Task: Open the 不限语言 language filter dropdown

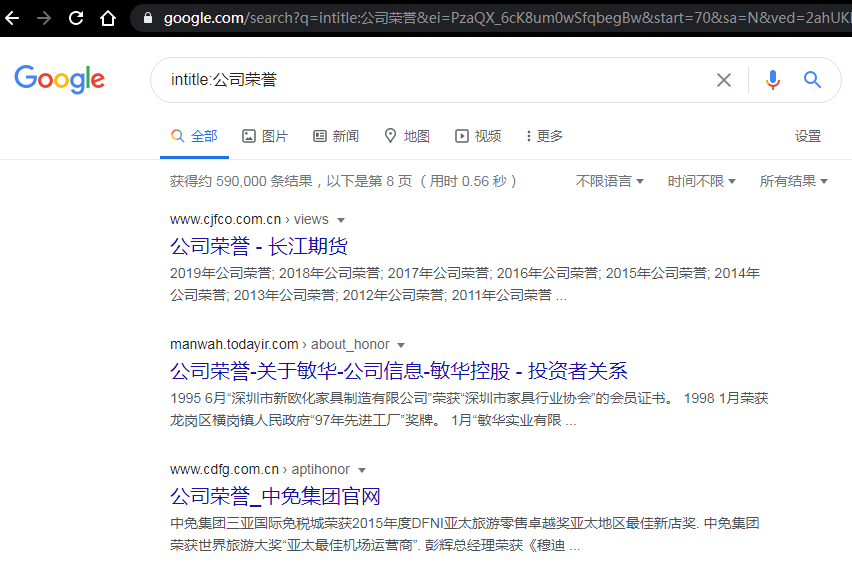Action: [609, 181]
